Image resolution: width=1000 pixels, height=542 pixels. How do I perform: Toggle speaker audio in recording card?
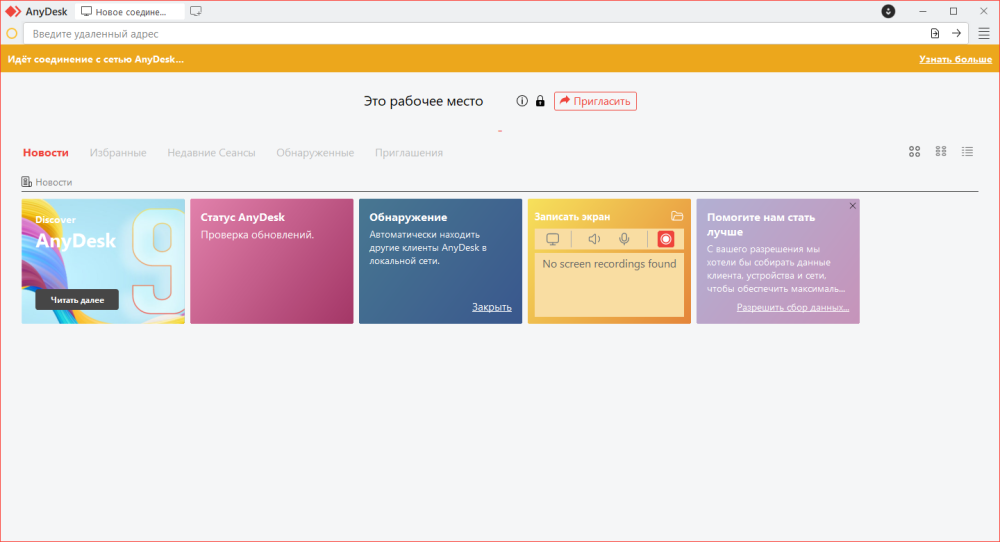[594, 239]
